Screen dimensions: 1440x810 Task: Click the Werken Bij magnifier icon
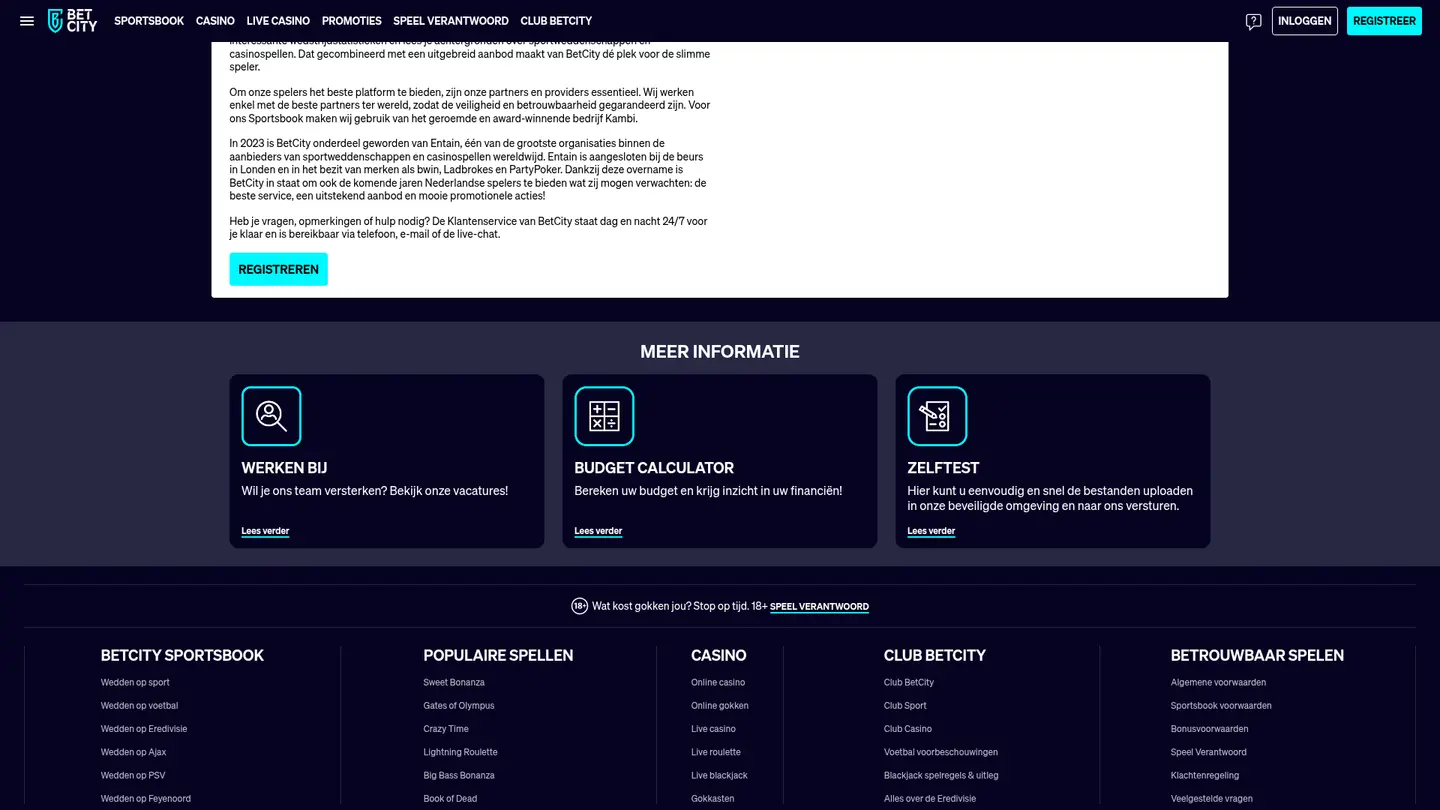[x=271, y=416]
